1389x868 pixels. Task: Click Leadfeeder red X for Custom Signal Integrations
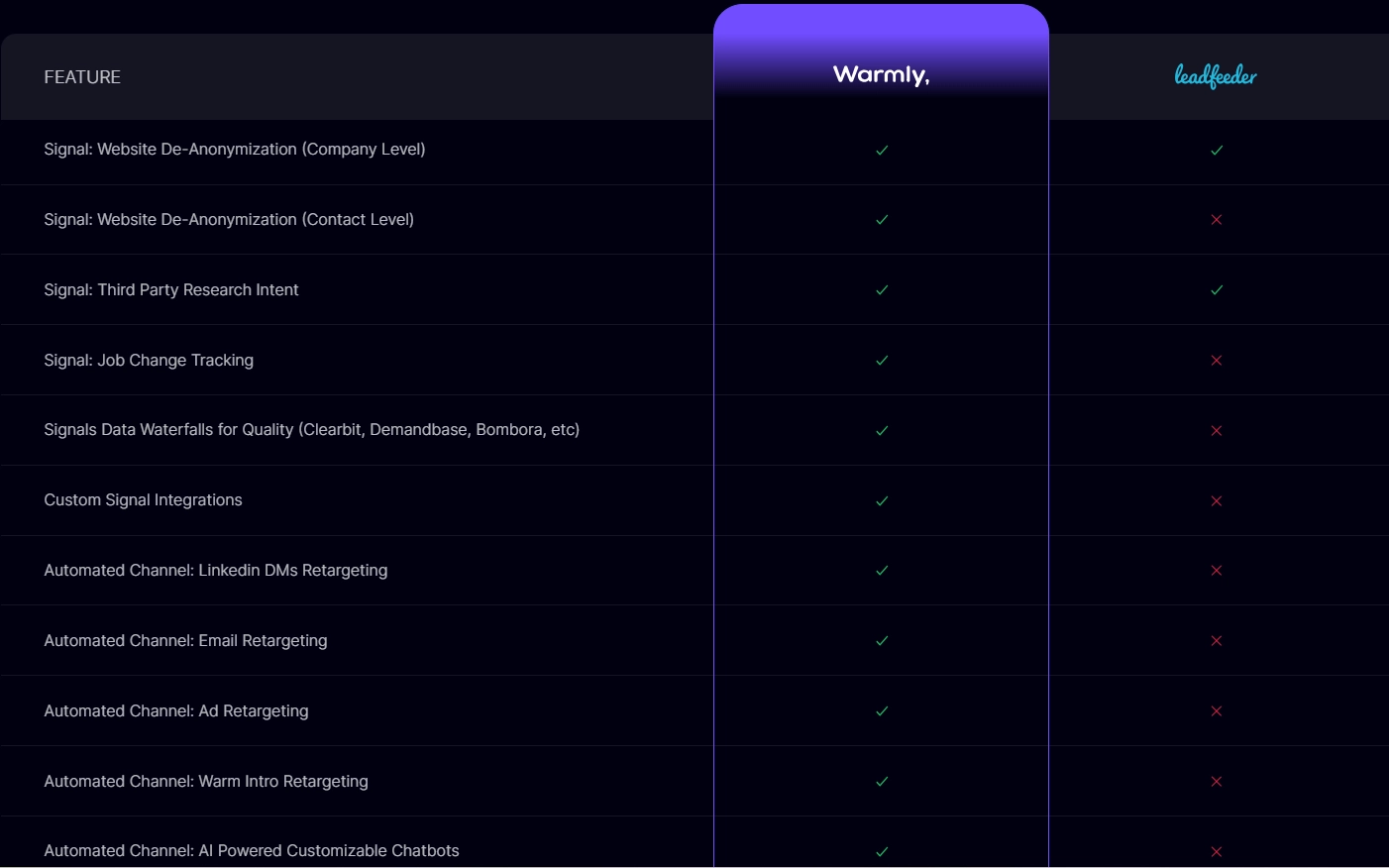(1217, 501)
